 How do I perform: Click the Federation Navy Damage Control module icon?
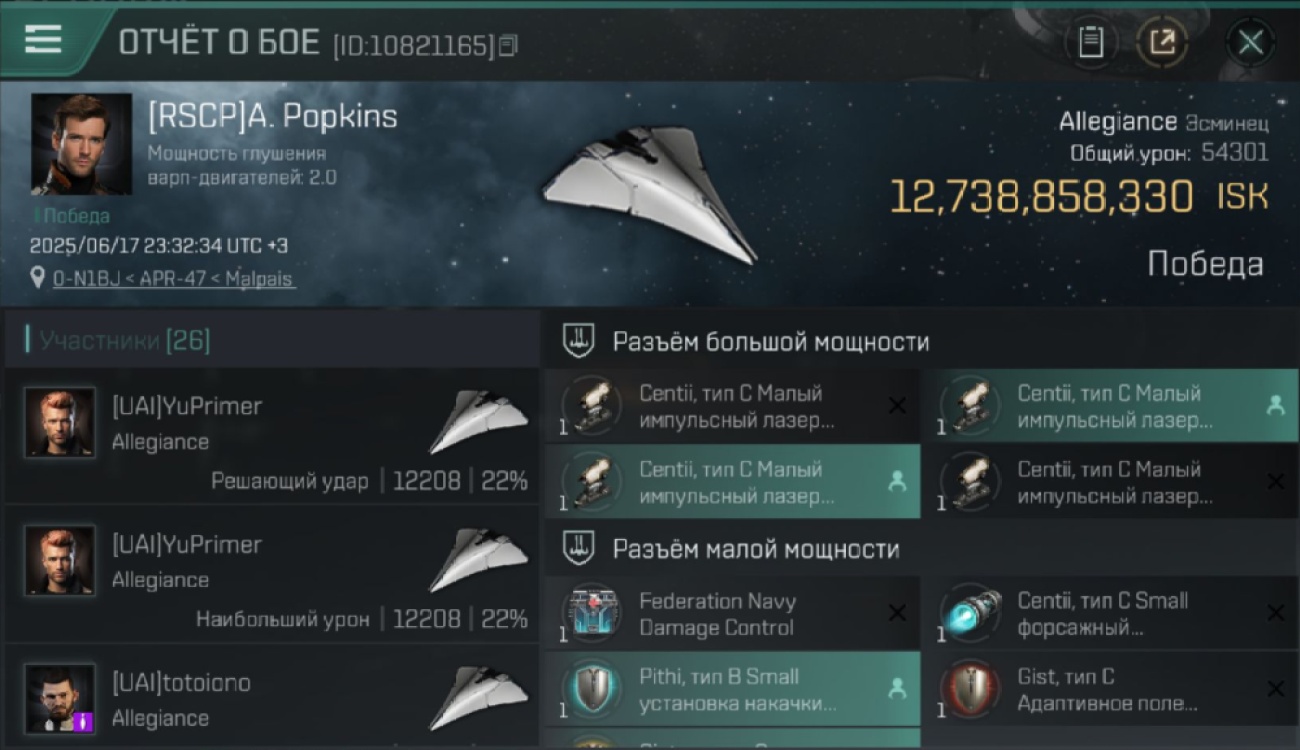[x=591, y=614]
